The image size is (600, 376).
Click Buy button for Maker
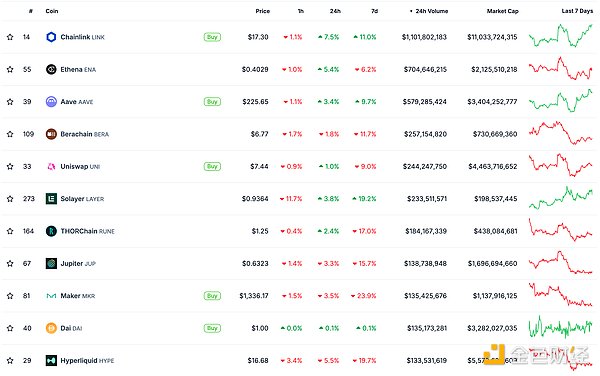point(212,296)
